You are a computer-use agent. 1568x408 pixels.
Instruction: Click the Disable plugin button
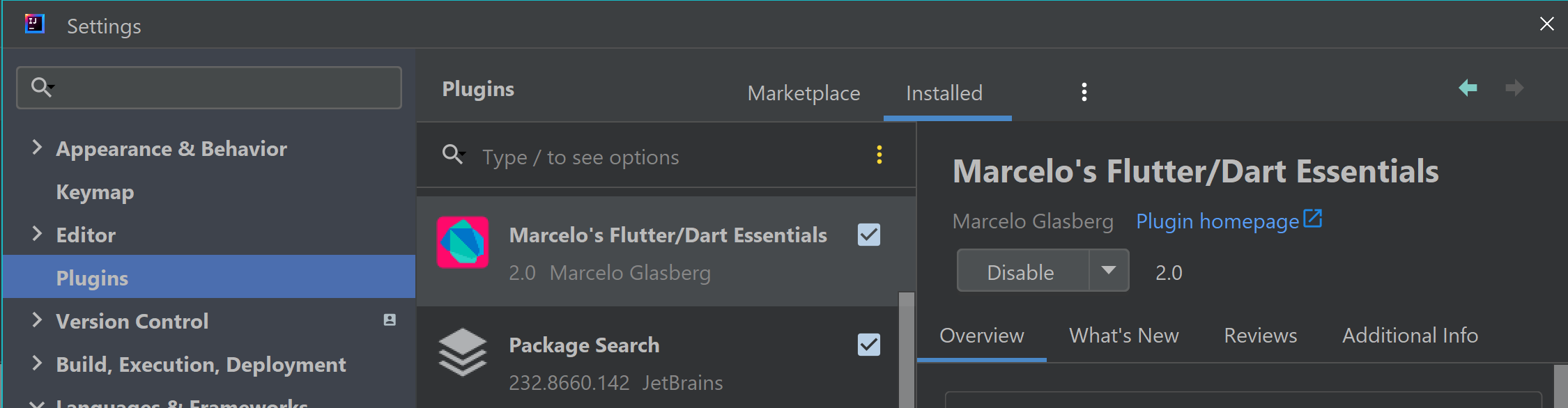(x=1022, y=270)
